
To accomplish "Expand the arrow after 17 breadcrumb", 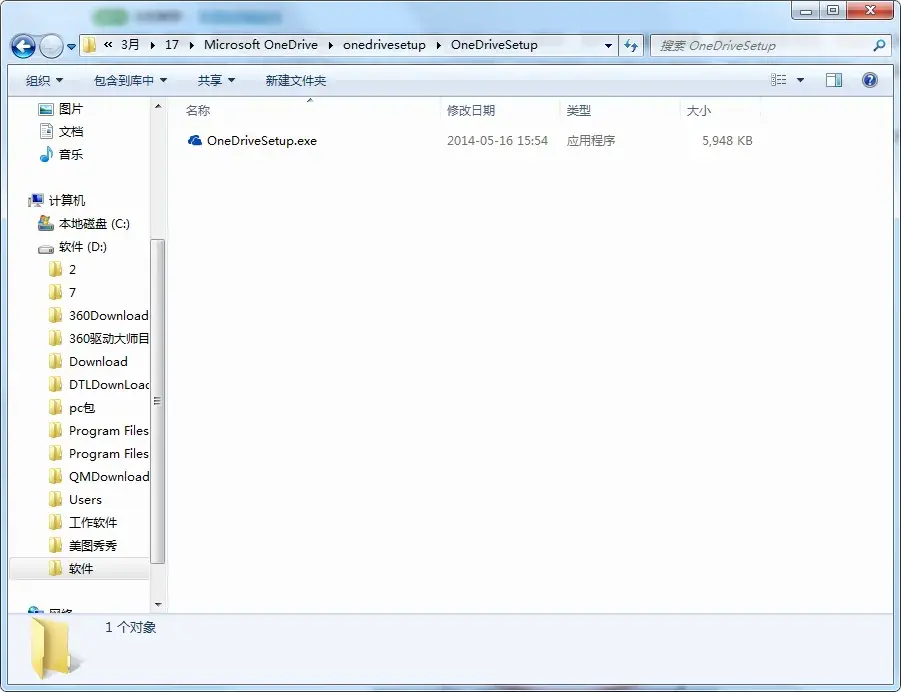I will [191, 45].
